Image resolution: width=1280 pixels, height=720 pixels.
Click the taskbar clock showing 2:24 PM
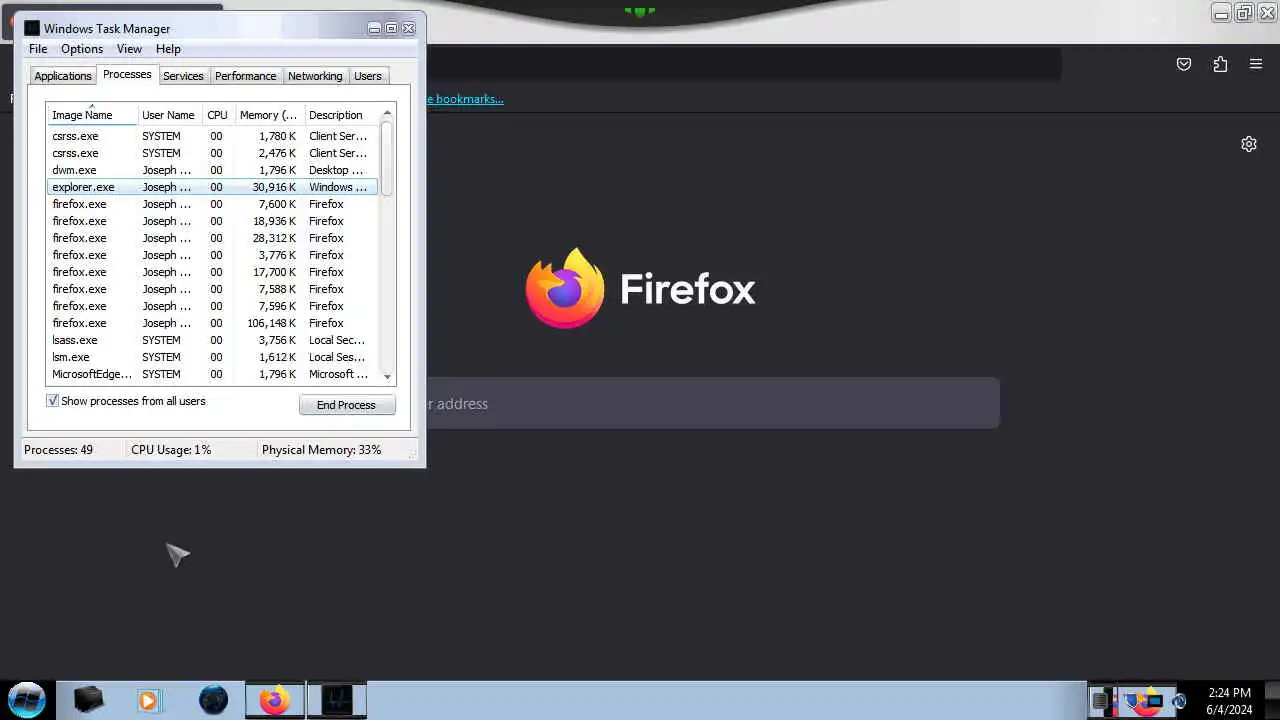click(x=1229, y=700)
